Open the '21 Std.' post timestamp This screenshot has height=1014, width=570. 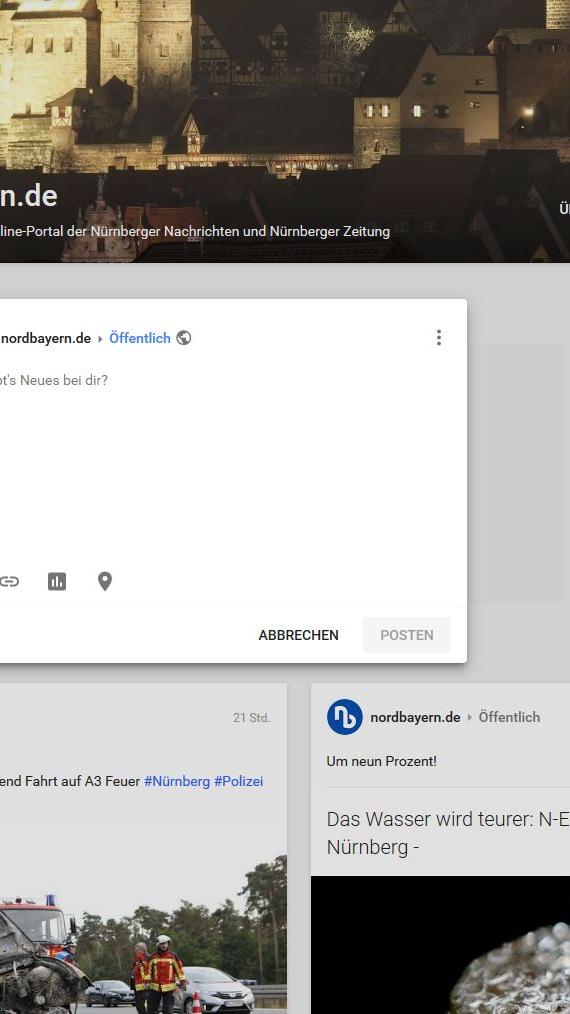(252, 718)
